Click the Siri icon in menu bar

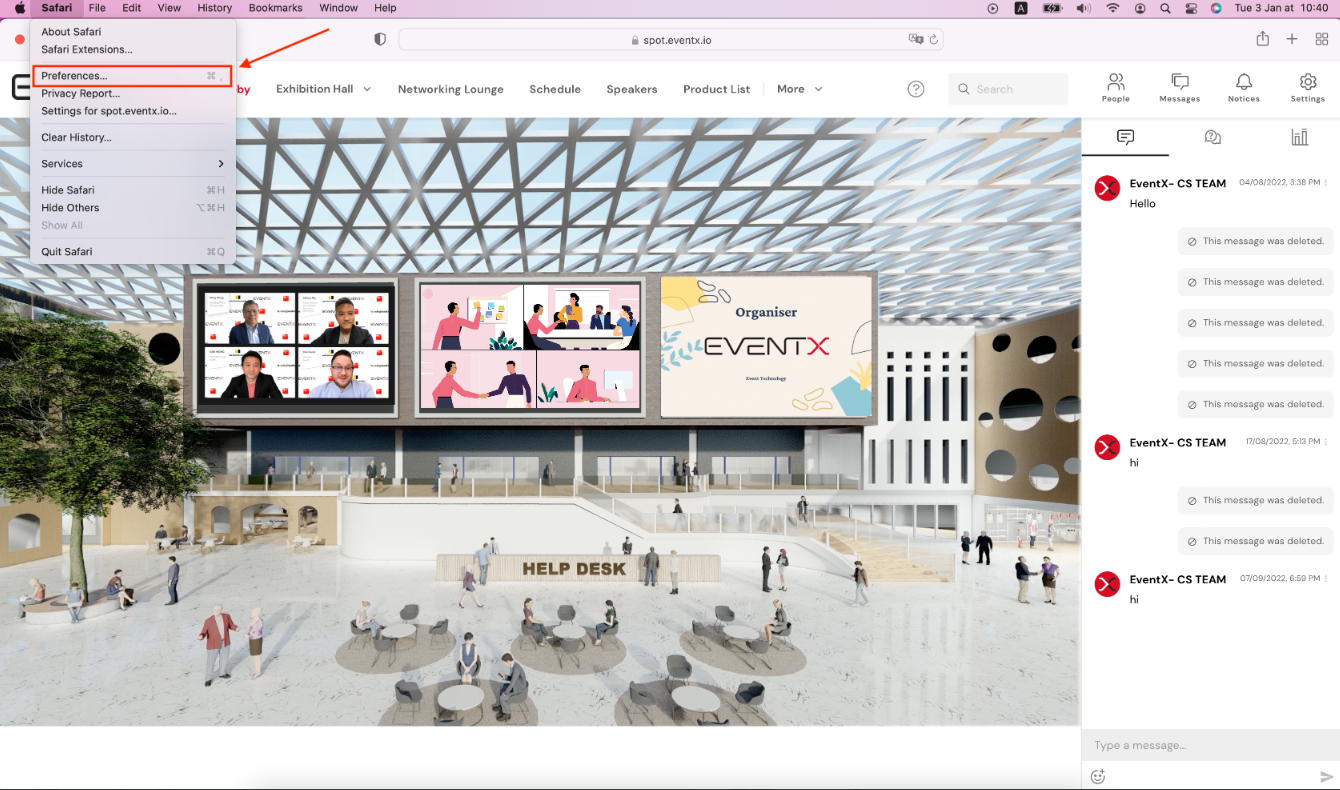(x=1216, y=8)
